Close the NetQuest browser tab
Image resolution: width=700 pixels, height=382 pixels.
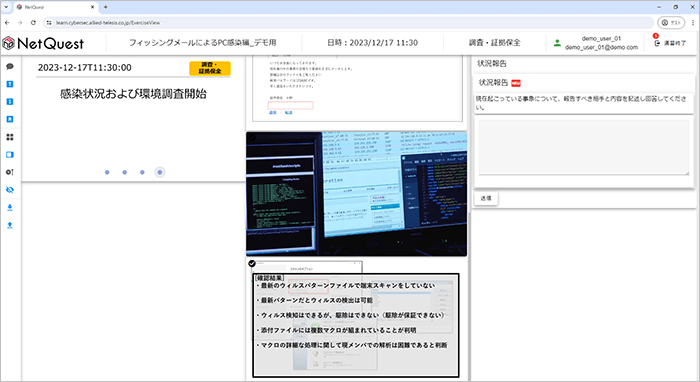pyautogui.click(x=92, y=7)
